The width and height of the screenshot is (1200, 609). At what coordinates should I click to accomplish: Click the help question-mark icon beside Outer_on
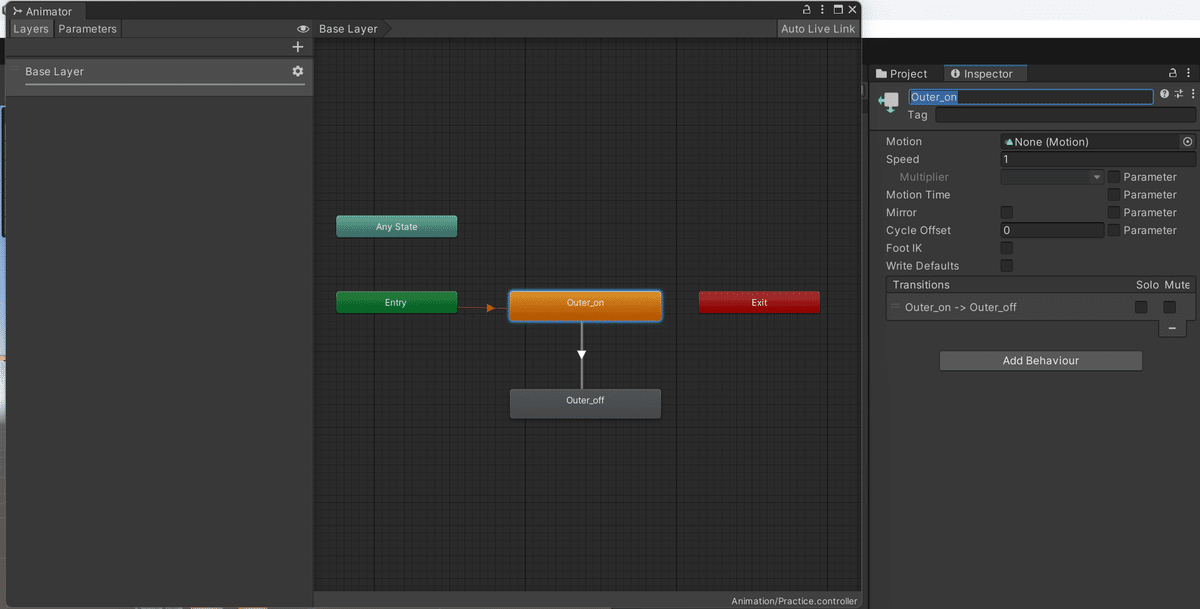[1163, 93]
